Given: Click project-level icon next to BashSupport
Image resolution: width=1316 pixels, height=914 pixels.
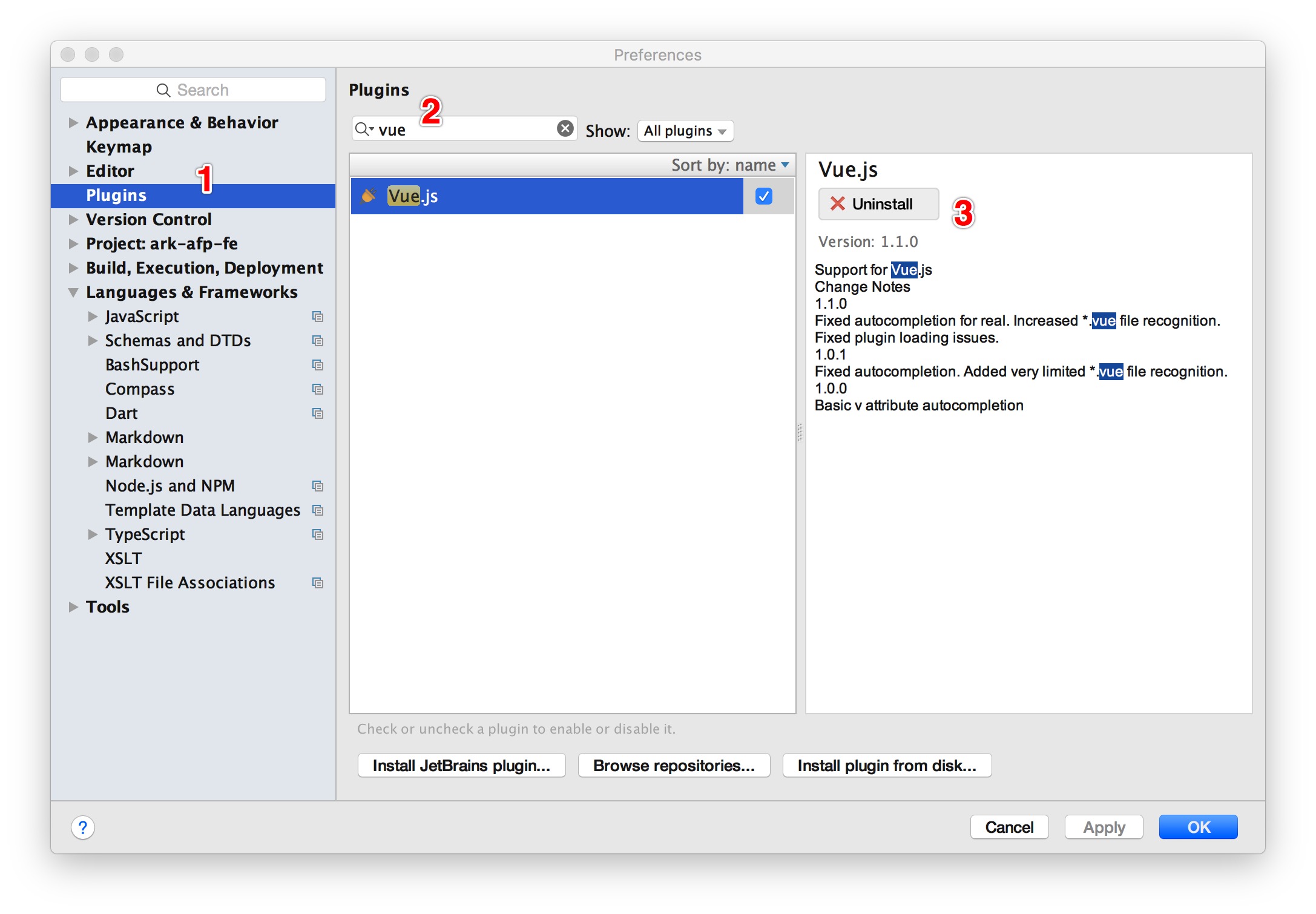Looking at the screenshot, I should coord(318,365).
